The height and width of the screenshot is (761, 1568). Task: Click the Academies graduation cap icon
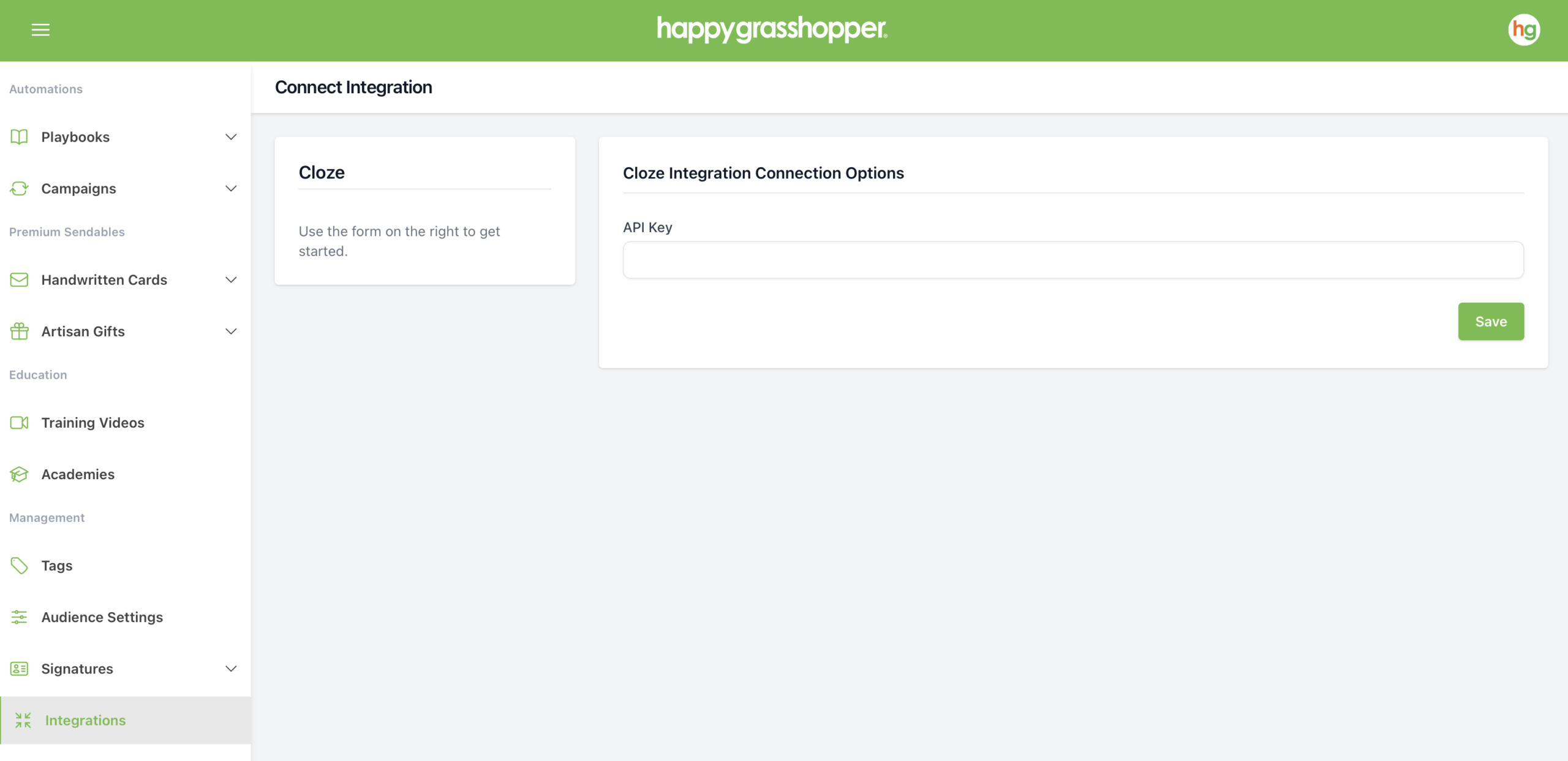pyautogui.click(x=19, y=474)
